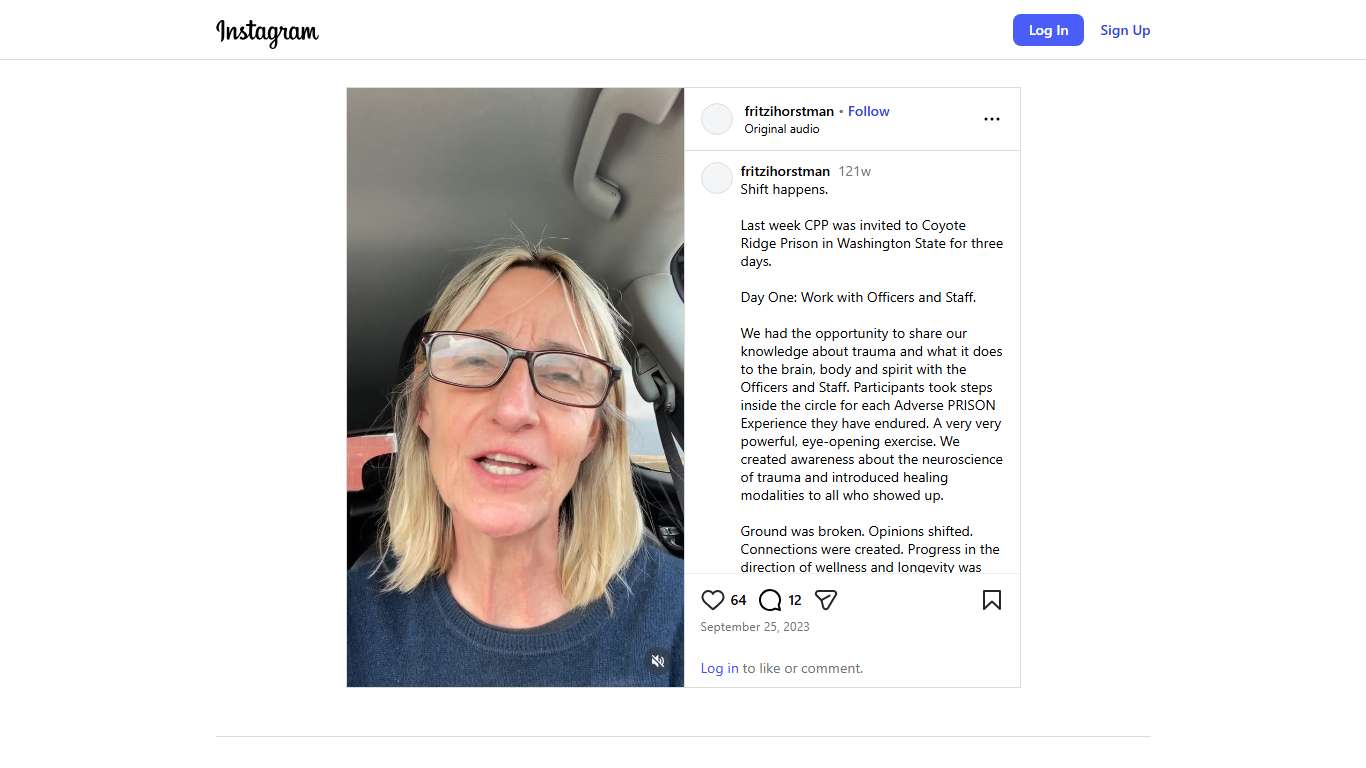
Task: Like the post with the heart icon
Action: (713, 600)
